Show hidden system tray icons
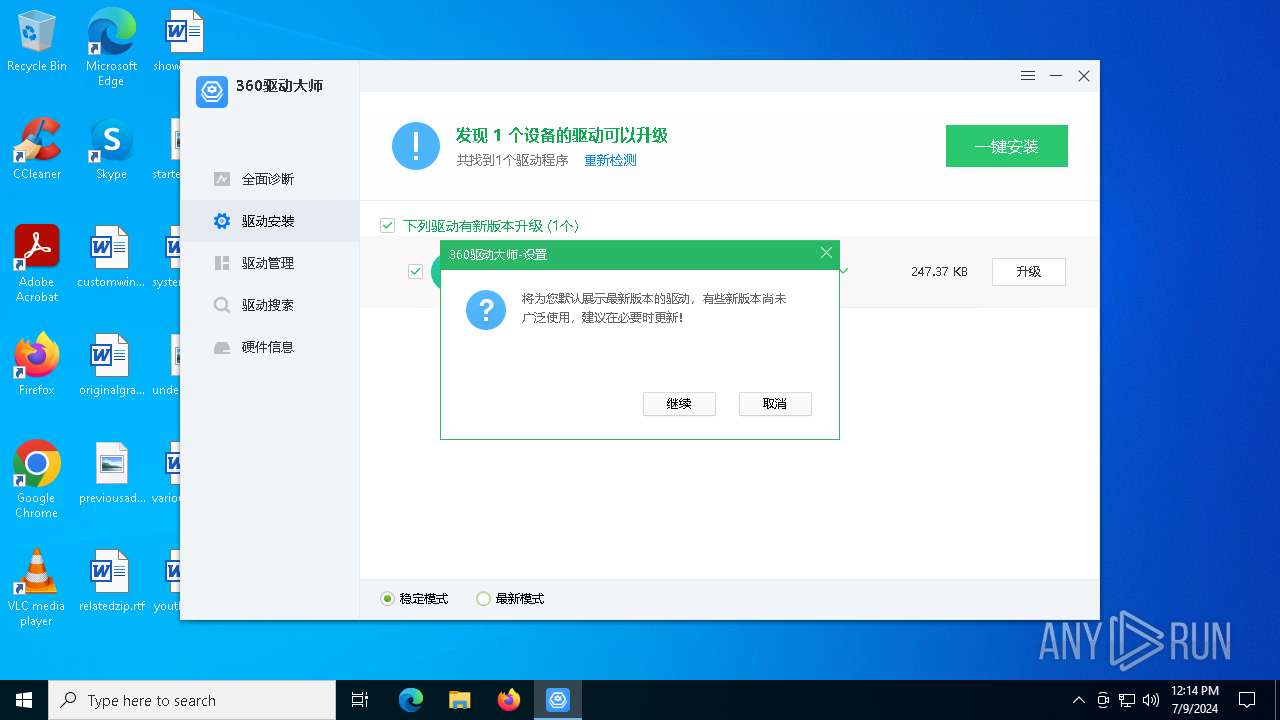The image size is (1280, 720). click(1078, 700)
